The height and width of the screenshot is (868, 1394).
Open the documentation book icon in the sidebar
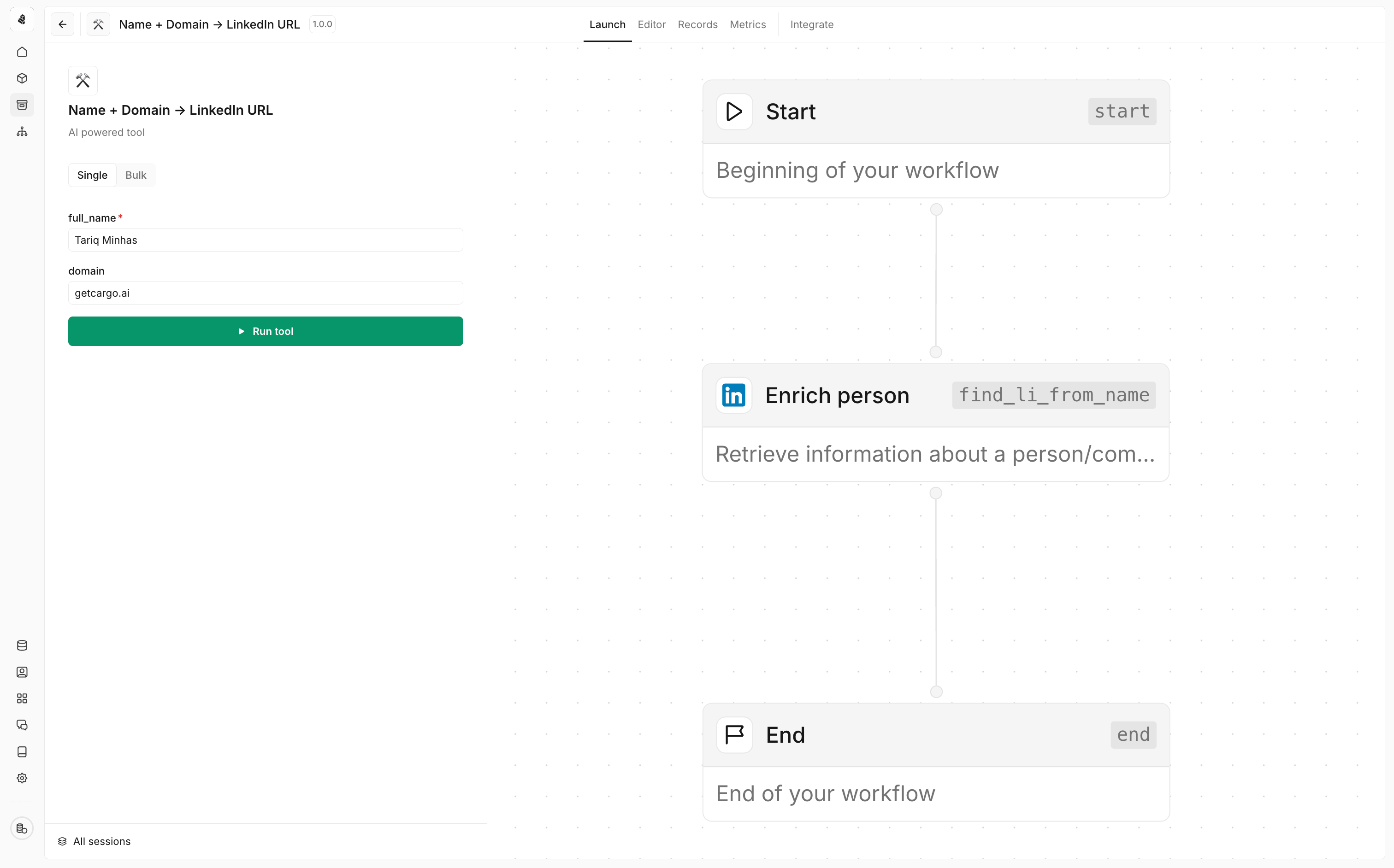point(22,752)
